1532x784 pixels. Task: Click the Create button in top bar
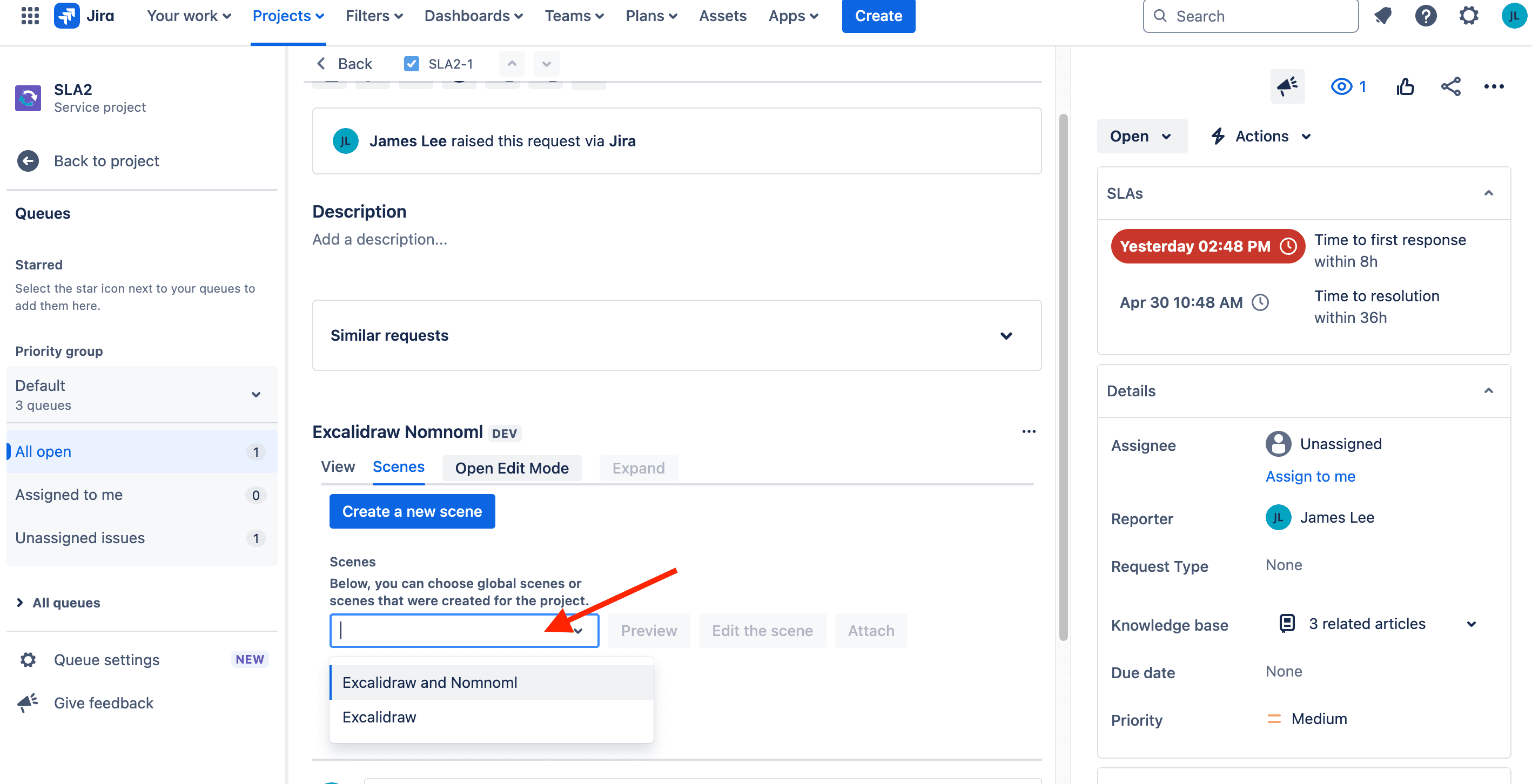pos(878,16)
